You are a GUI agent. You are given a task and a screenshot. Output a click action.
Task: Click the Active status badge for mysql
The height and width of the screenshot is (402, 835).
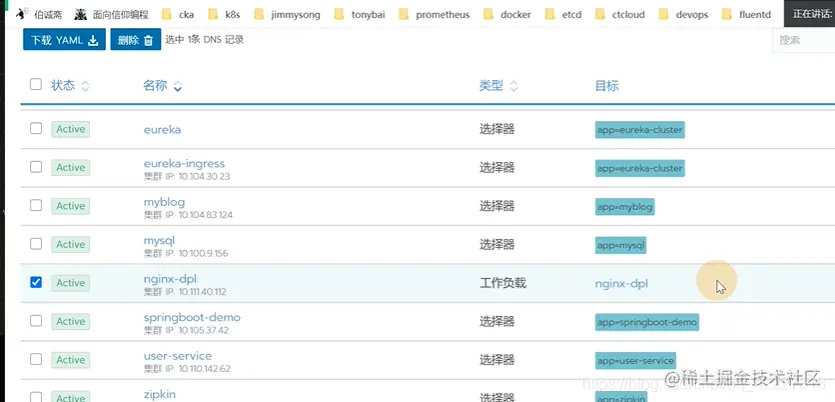pyautogui.click(x=70, y=244)
